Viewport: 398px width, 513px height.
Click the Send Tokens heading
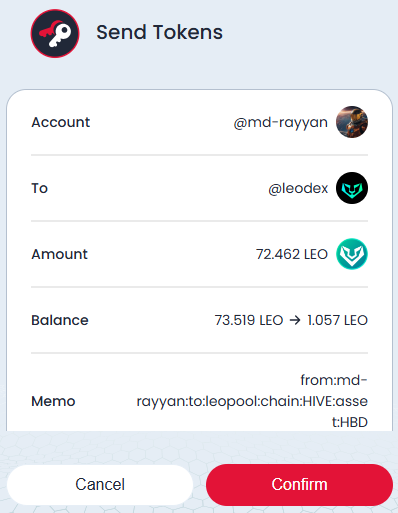159,32
